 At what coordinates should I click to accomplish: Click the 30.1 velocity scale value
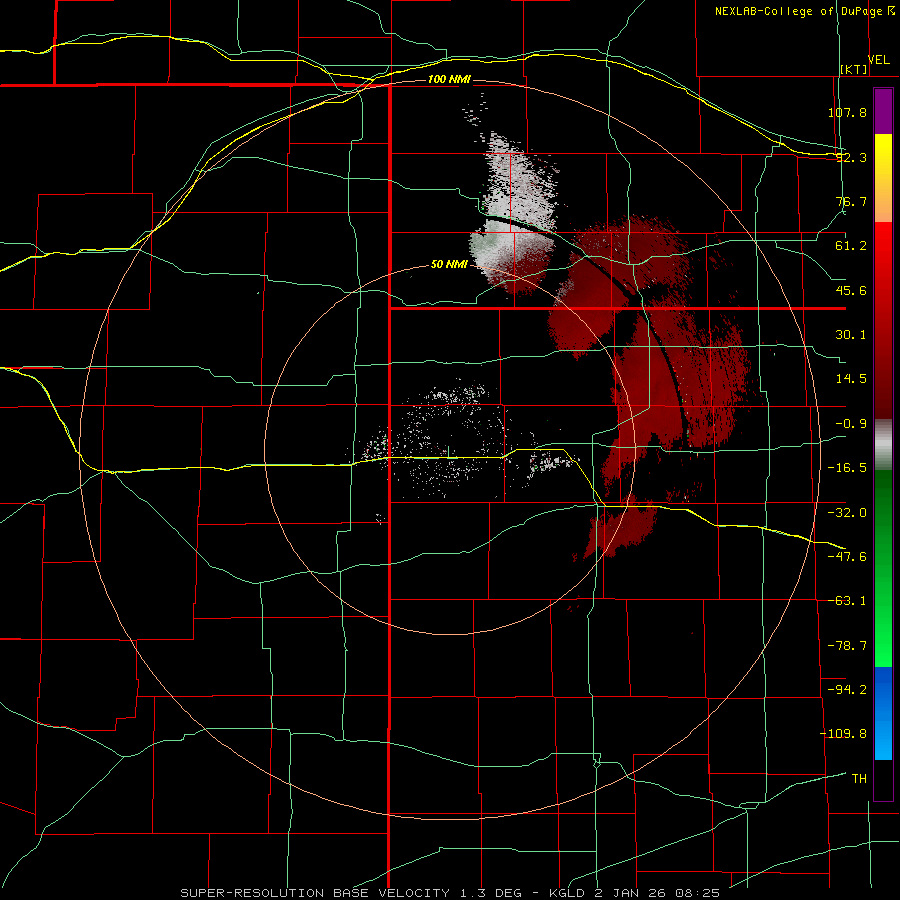[x=851, y=335]
